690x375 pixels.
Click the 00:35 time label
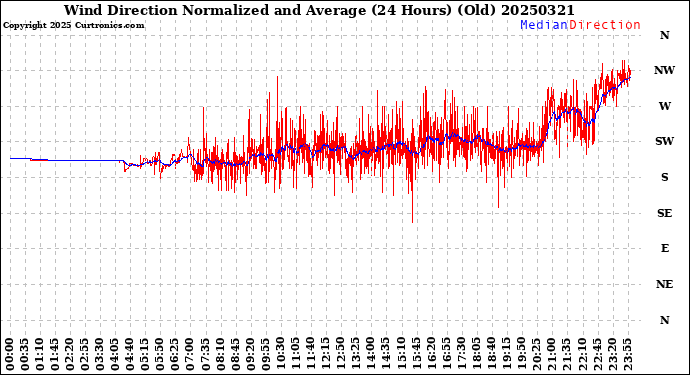tap(25, 354)
